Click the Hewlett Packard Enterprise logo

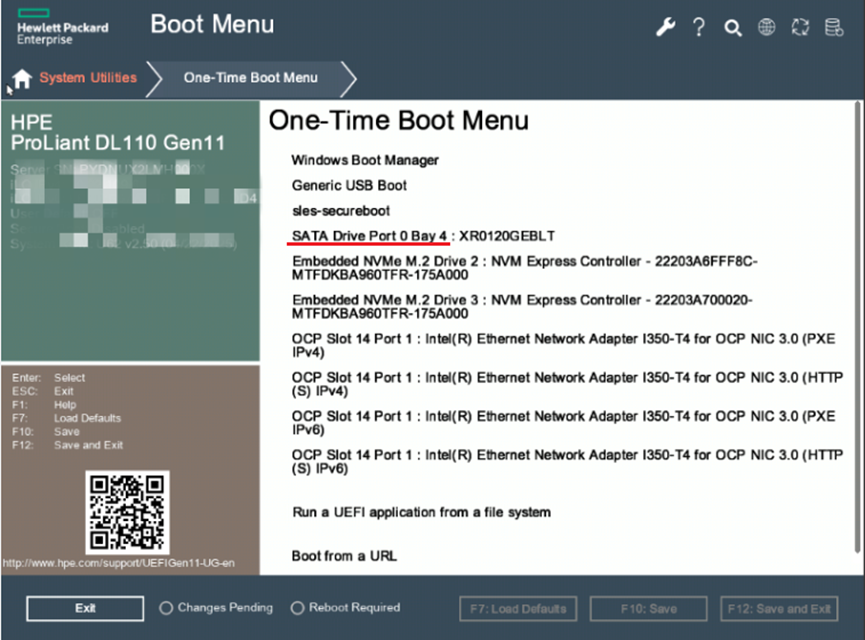(62, 28)
